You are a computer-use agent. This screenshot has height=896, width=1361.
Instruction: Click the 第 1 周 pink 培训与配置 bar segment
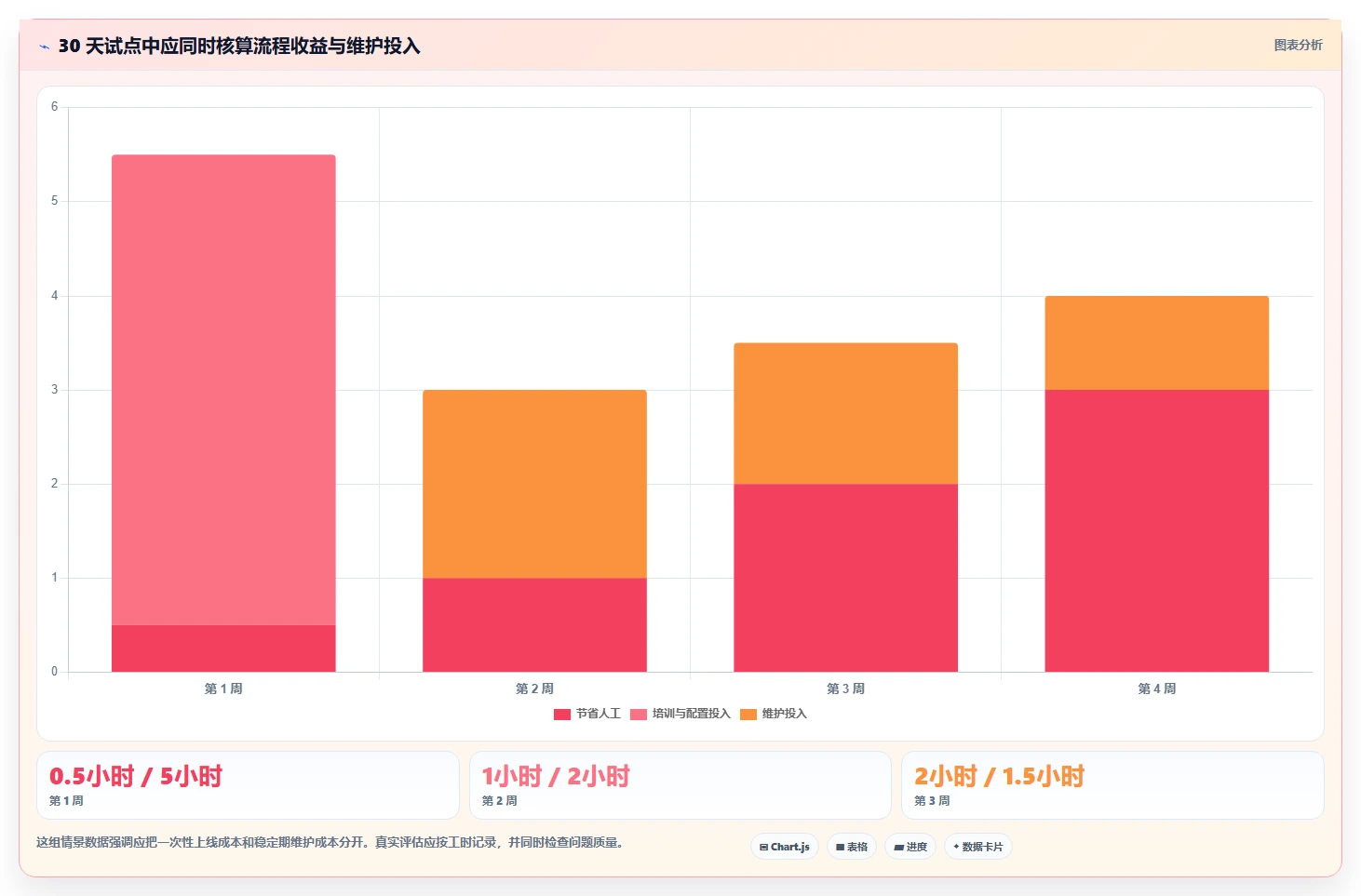tap(223, 390)
